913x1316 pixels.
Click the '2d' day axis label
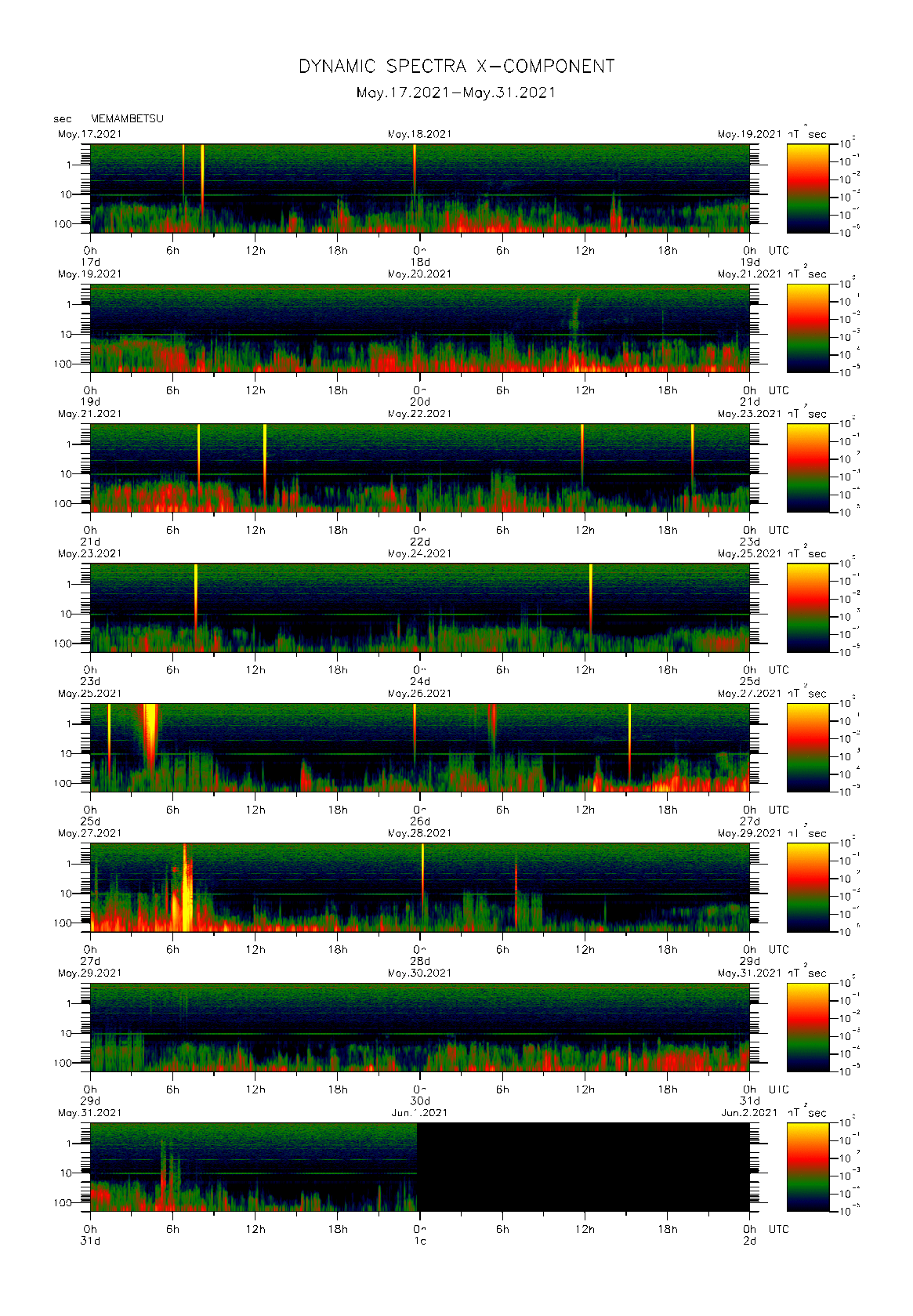(x=750, y=1241)
